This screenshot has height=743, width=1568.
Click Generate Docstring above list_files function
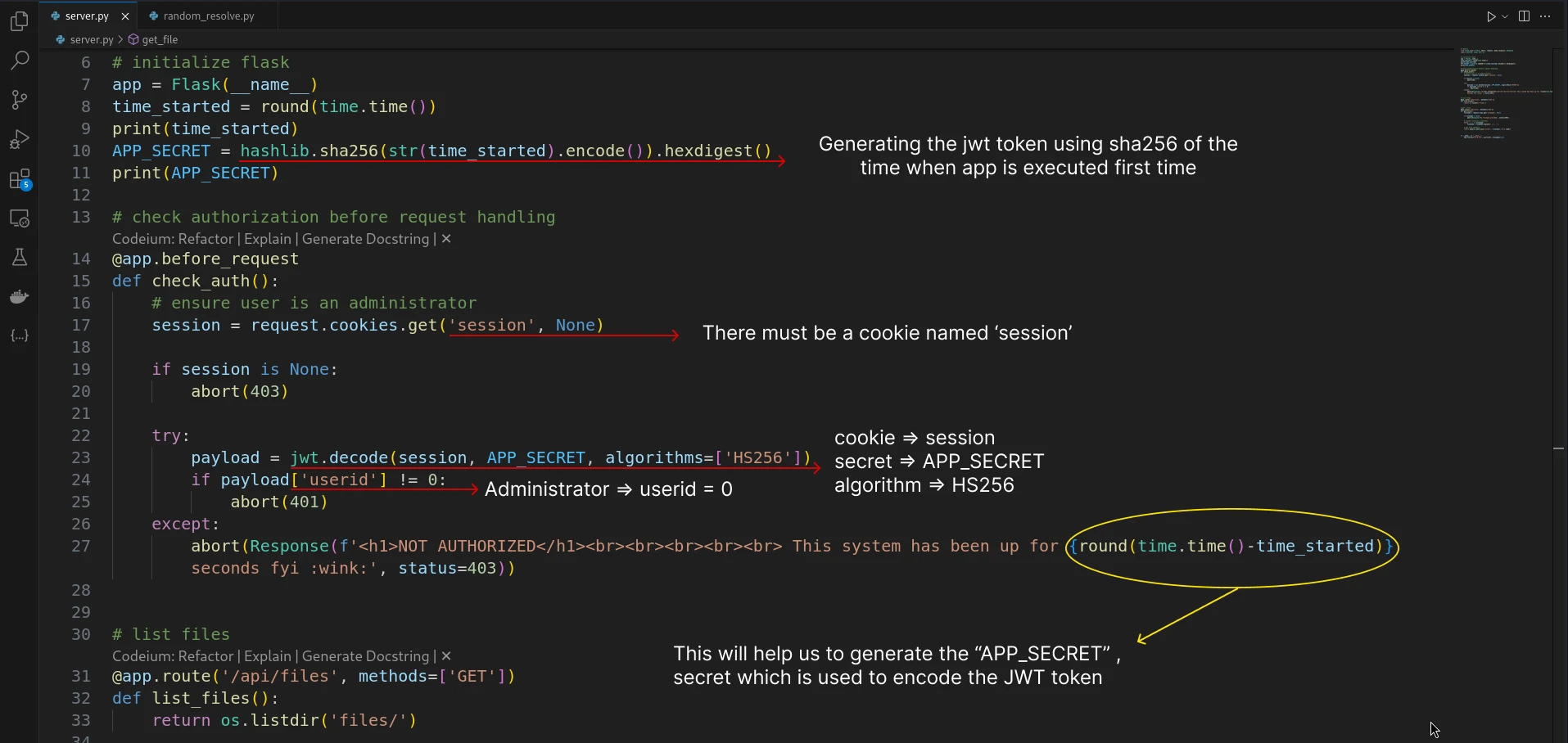365,656
